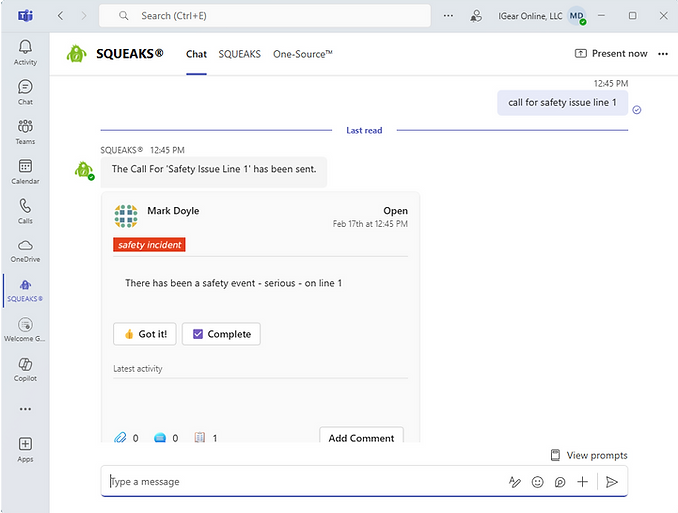Acknowledge call with Got it! button
The height and width of the screenshot is (513, 678).
[x=145, y=334]
